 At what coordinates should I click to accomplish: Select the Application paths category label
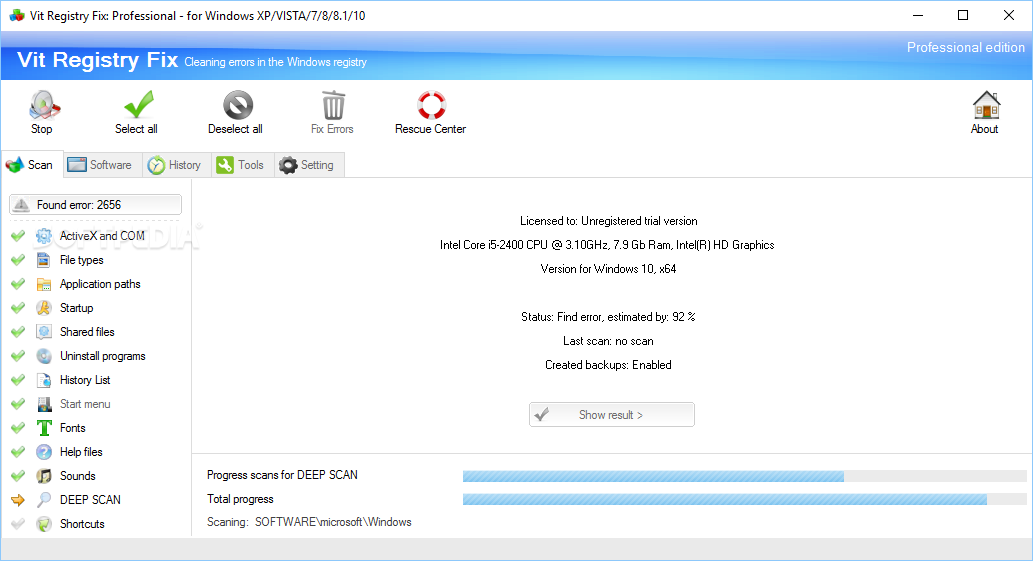point(100,284)
